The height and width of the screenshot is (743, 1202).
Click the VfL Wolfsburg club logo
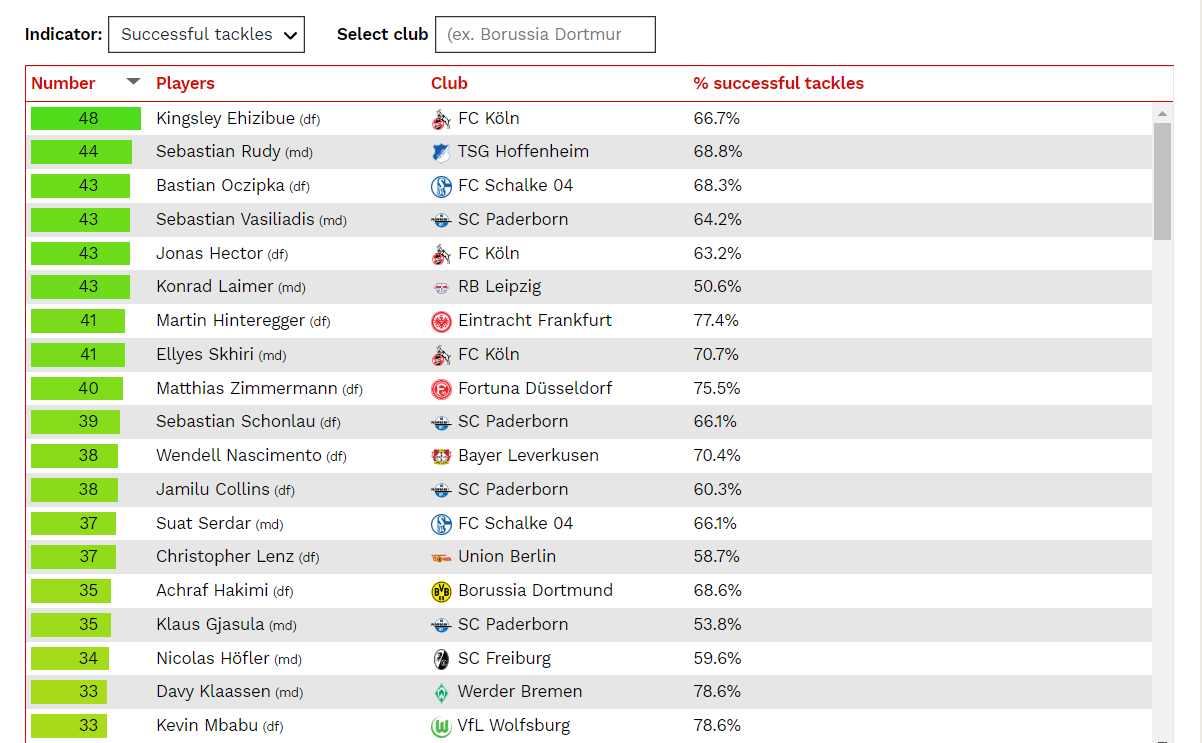(x=441, y=727)
